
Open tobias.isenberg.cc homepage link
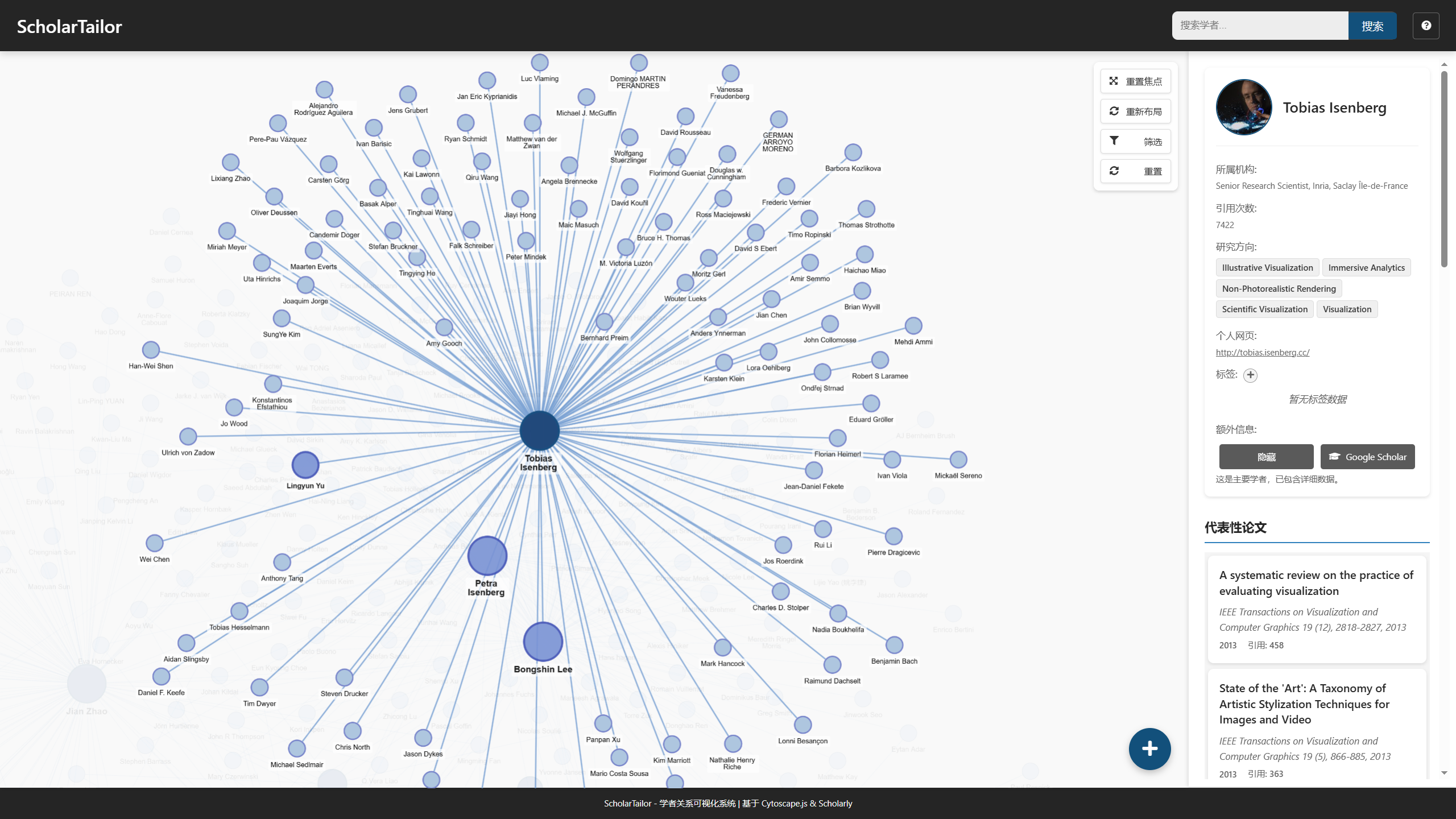click(1262, 353)
